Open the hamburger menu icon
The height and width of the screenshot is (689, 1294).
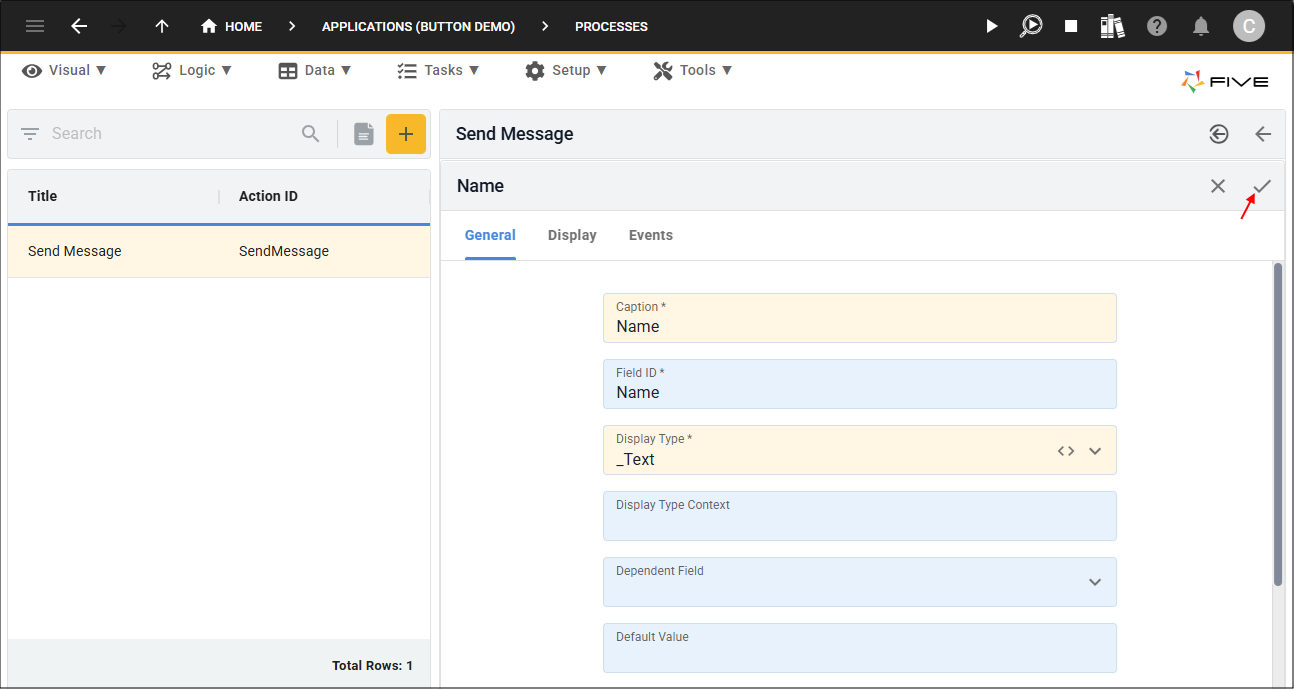(x=35, y=26)
